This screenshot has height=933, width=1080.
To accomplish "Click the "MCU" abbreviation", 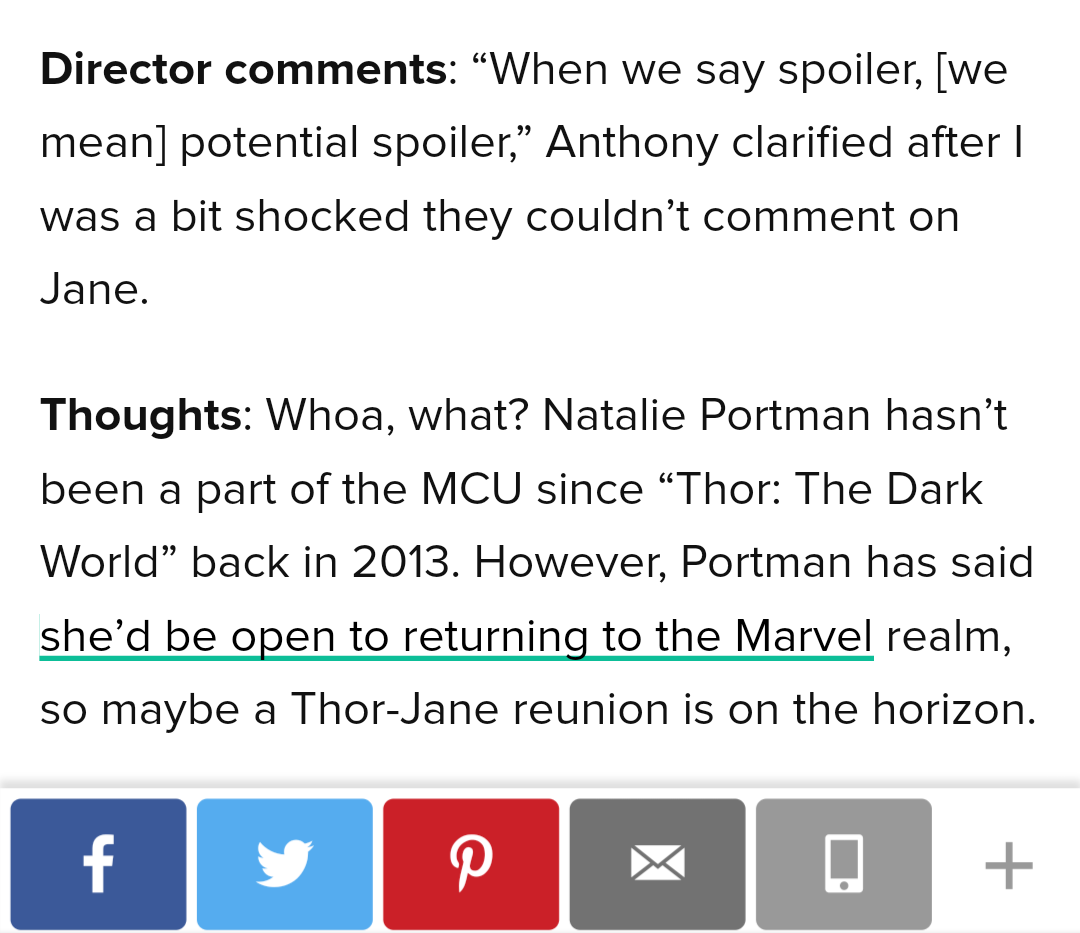I will point(472,489).
